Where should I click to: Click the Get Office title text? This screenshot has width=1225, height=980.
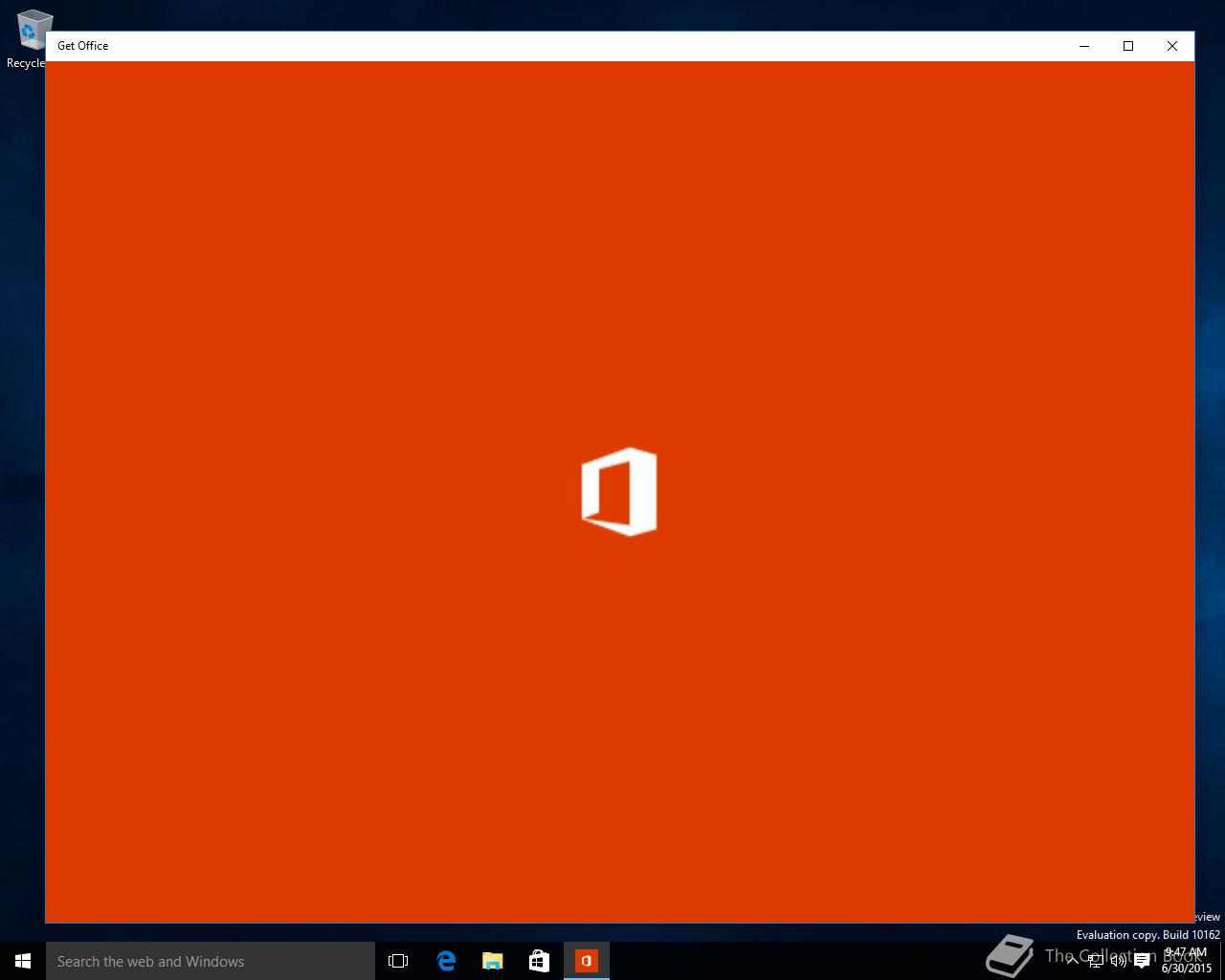[x=82, y=46]
